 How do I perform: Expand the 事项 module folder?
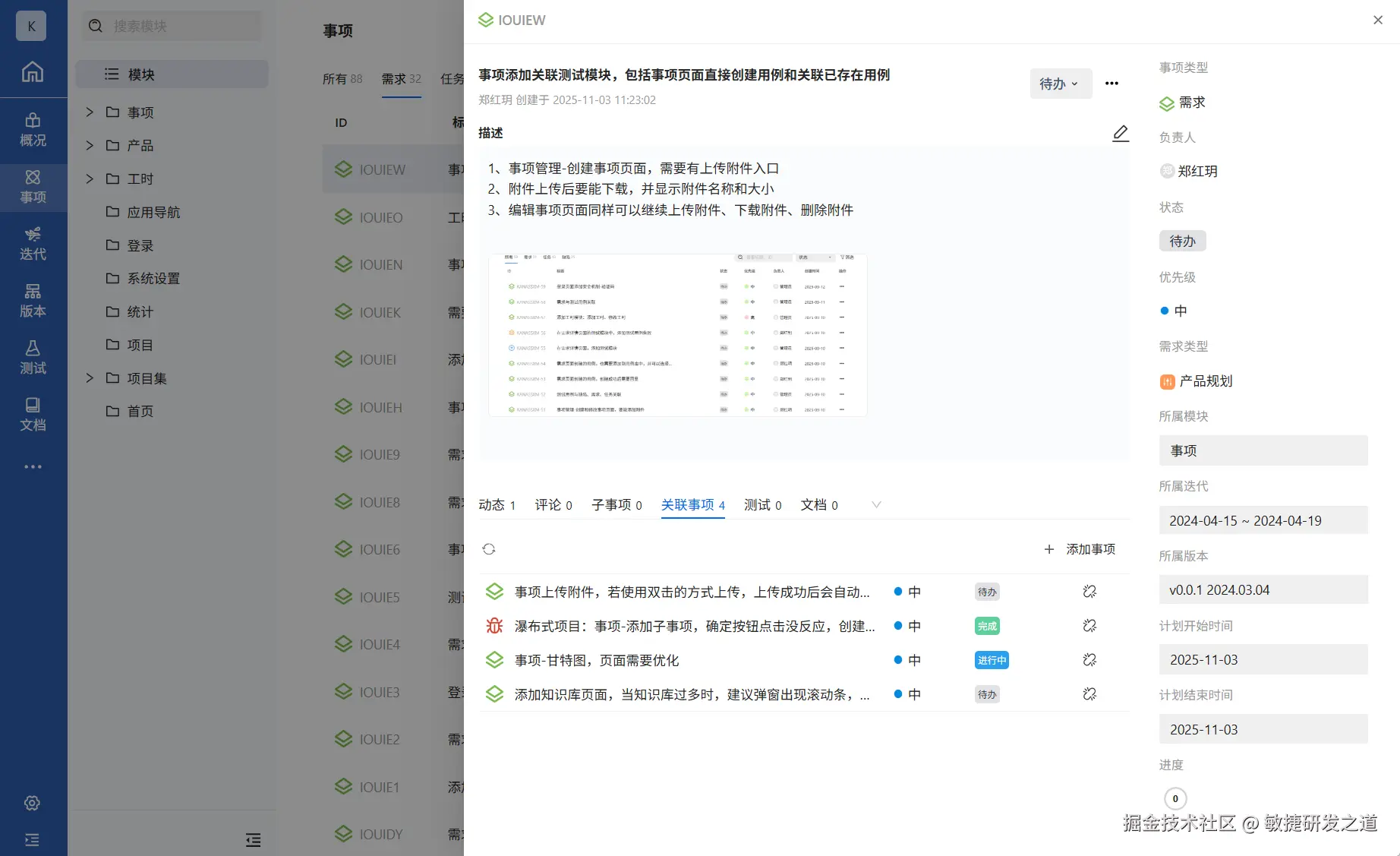[90, 112]
